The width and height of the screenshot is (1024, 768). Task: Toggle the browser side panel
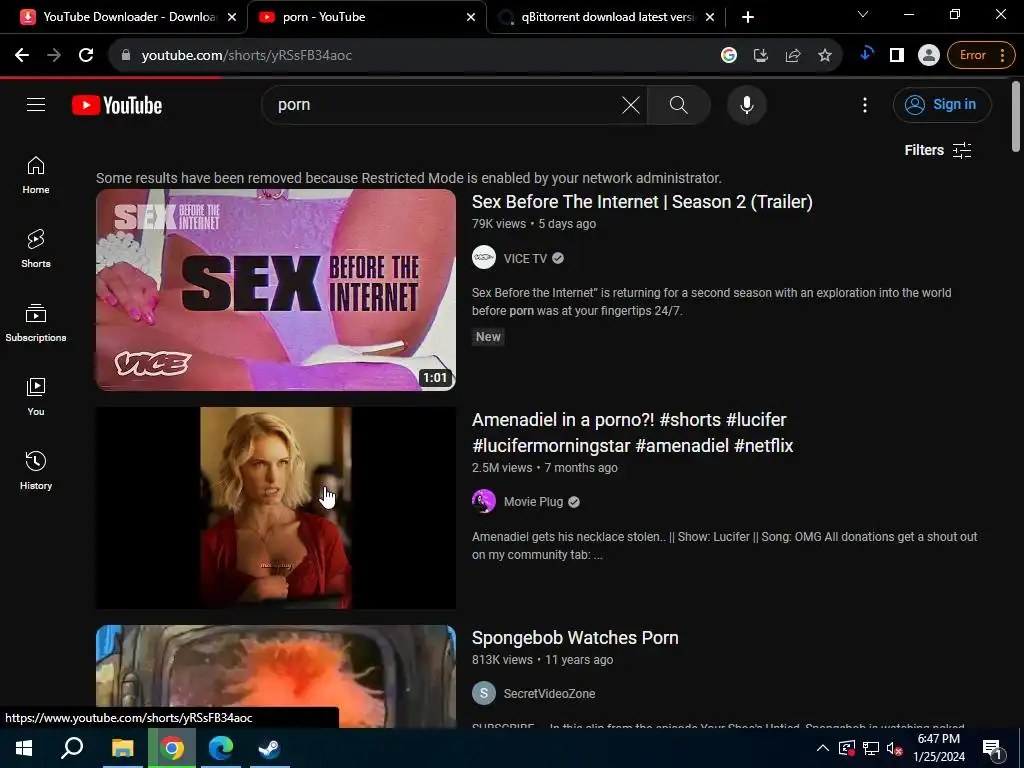pyautogui.click(x=897, y=56)
